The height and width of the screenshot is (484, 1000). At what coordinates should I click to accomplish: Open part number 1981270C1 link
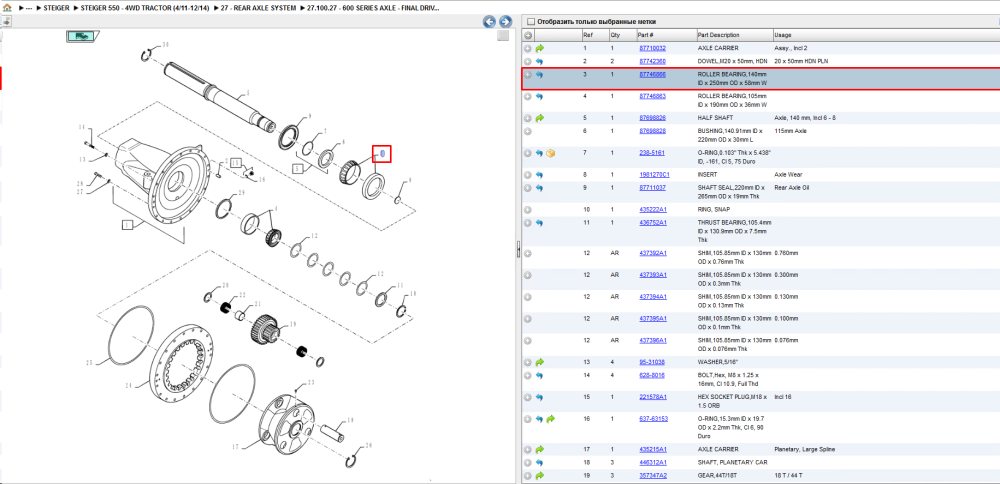pos(653,175)
